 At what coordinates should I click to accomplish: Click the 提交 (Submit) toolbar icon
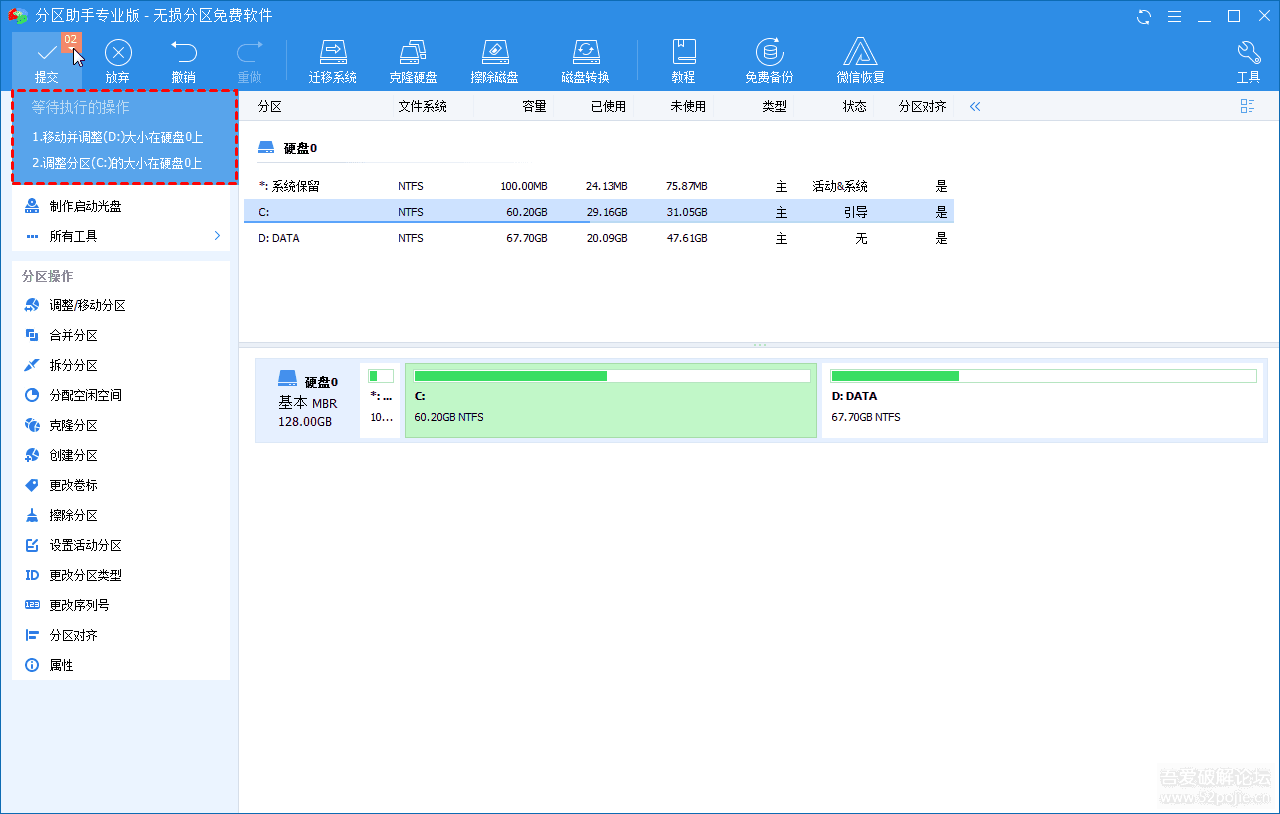(x=46, y=60)
